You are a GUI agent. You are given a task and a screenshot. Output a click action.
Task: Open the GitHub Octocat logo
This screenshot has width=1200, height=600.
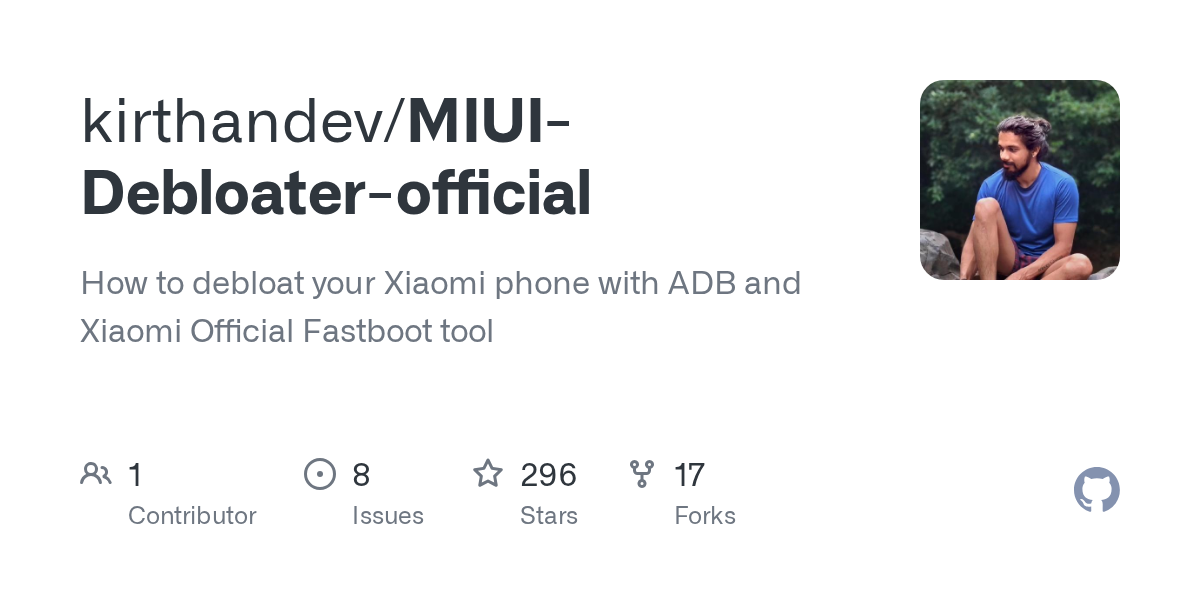click(x=1096, y=491)
